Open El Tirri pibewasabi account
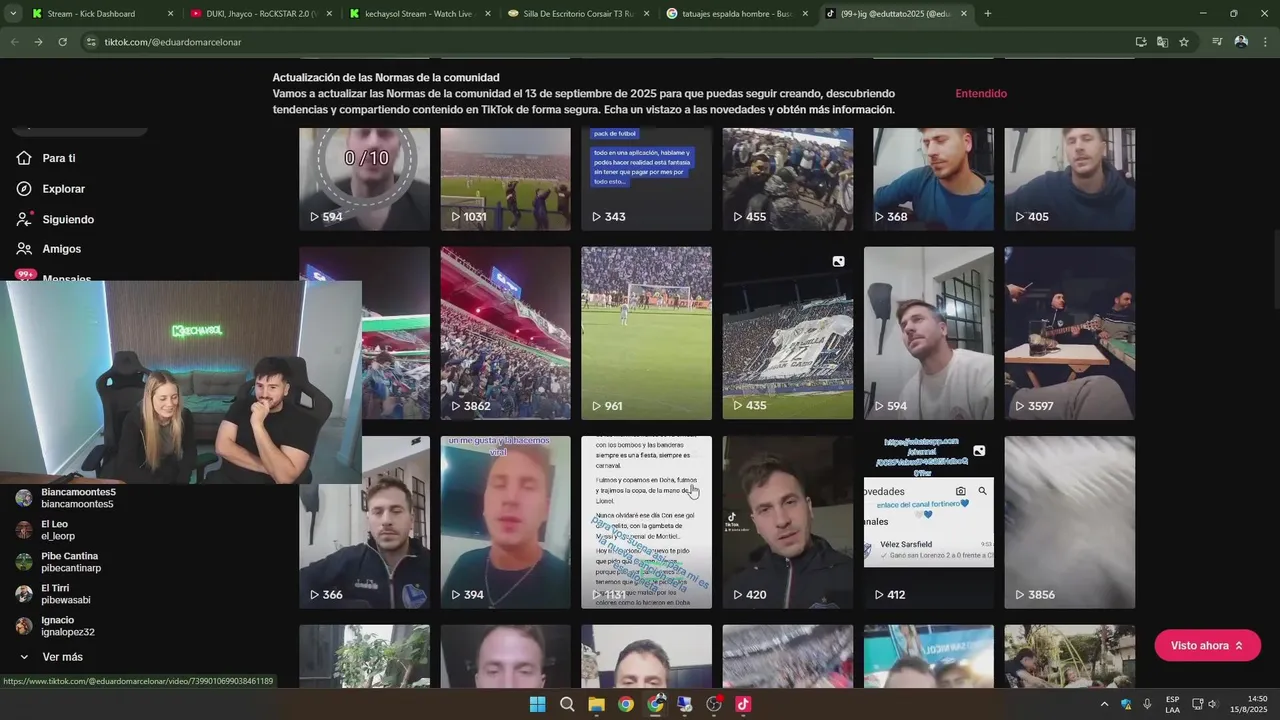Screen dimensions: 1280x720 click(66, 594)
